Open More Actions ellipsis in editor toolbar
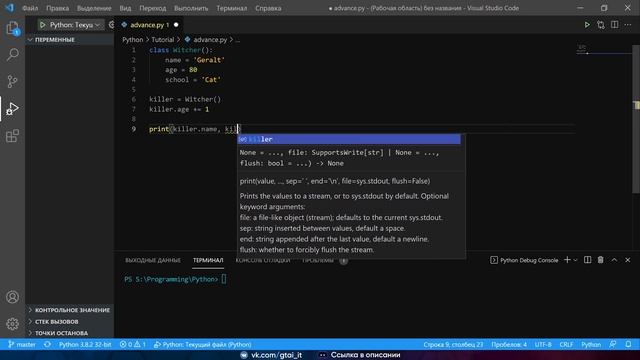640x360 pixels. coord(628,25)
